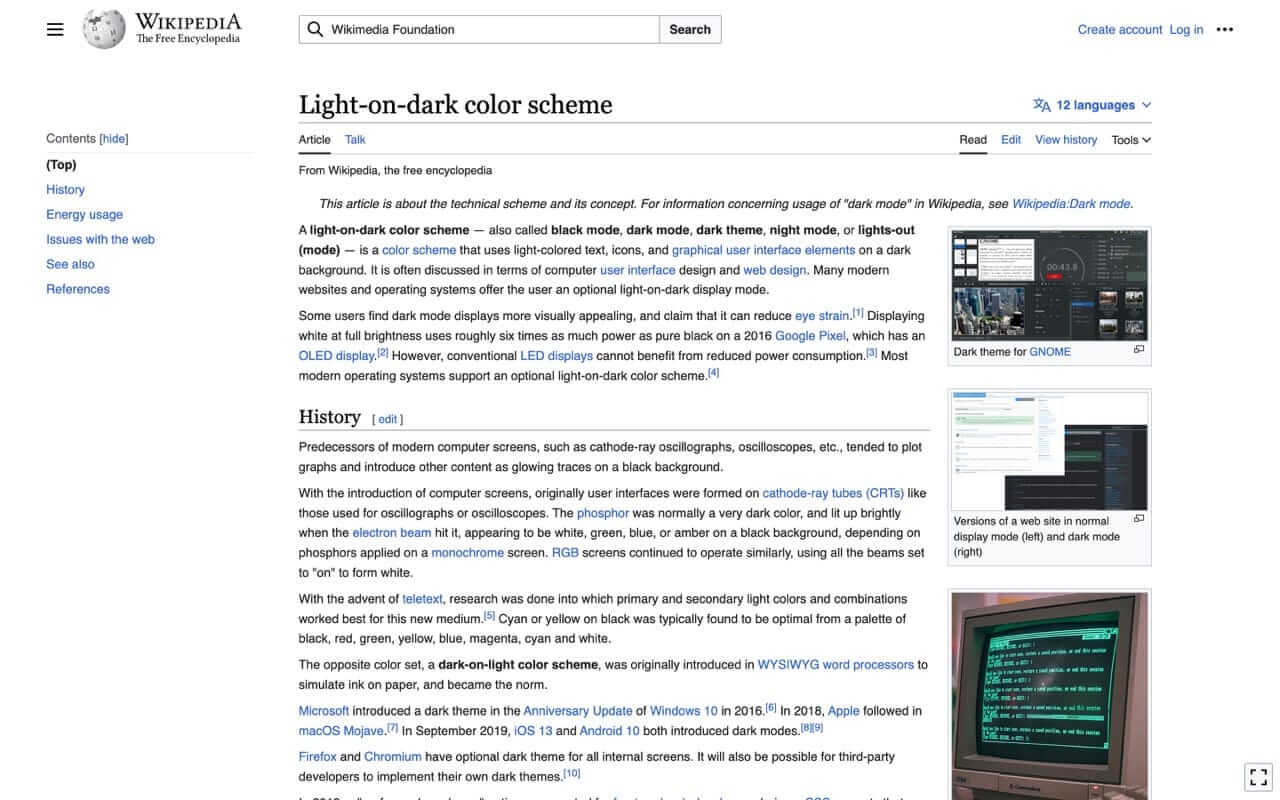The width and height of the screenshot is (1280, 800).
Task: Open the color scheme link
Action: pyautogui.click(x=419, y=250)
